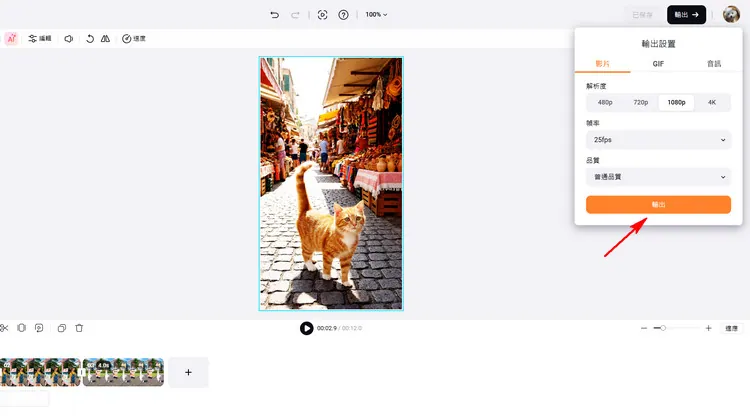Expand the 品質 quality dropdown
Screen dimensions: 750x417
(x=658, y=177)
